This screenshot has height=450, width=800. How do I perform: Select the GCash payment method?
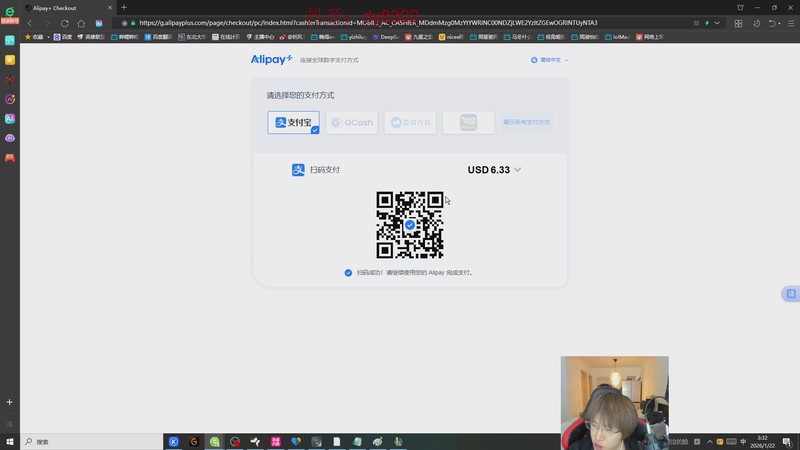click(352, 122)
